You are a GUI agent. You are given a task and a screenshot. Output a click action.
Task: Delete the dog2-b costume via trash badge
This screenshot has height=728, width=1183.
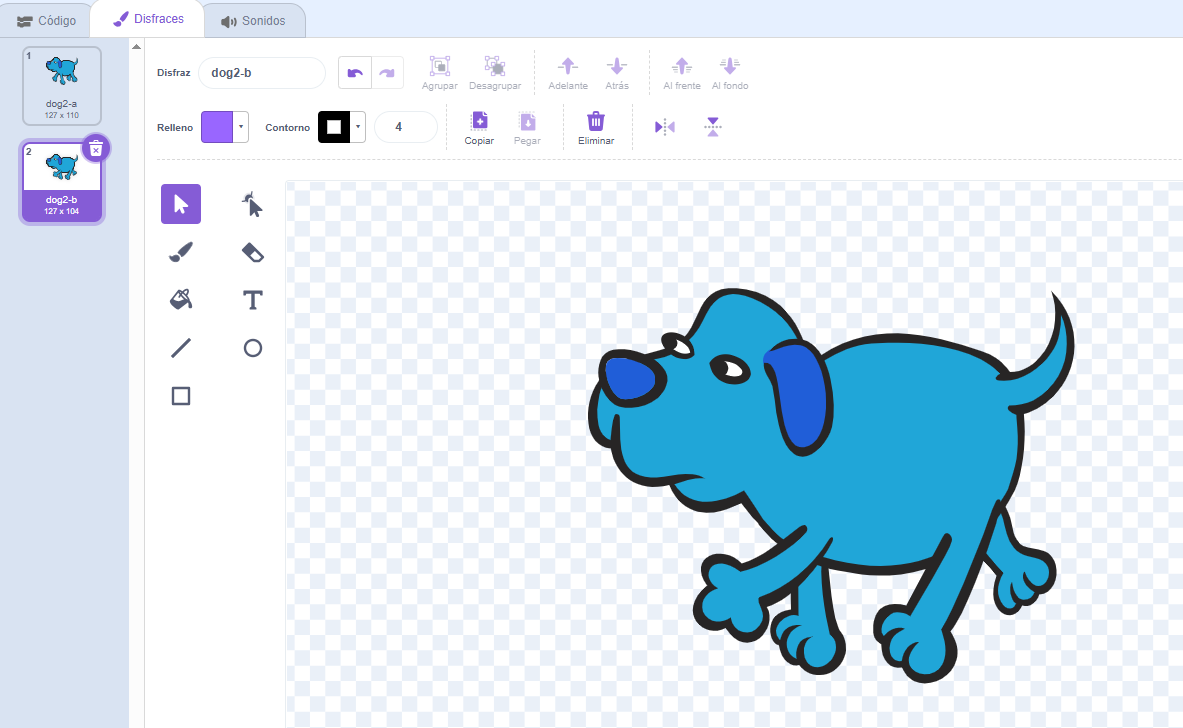96,149
